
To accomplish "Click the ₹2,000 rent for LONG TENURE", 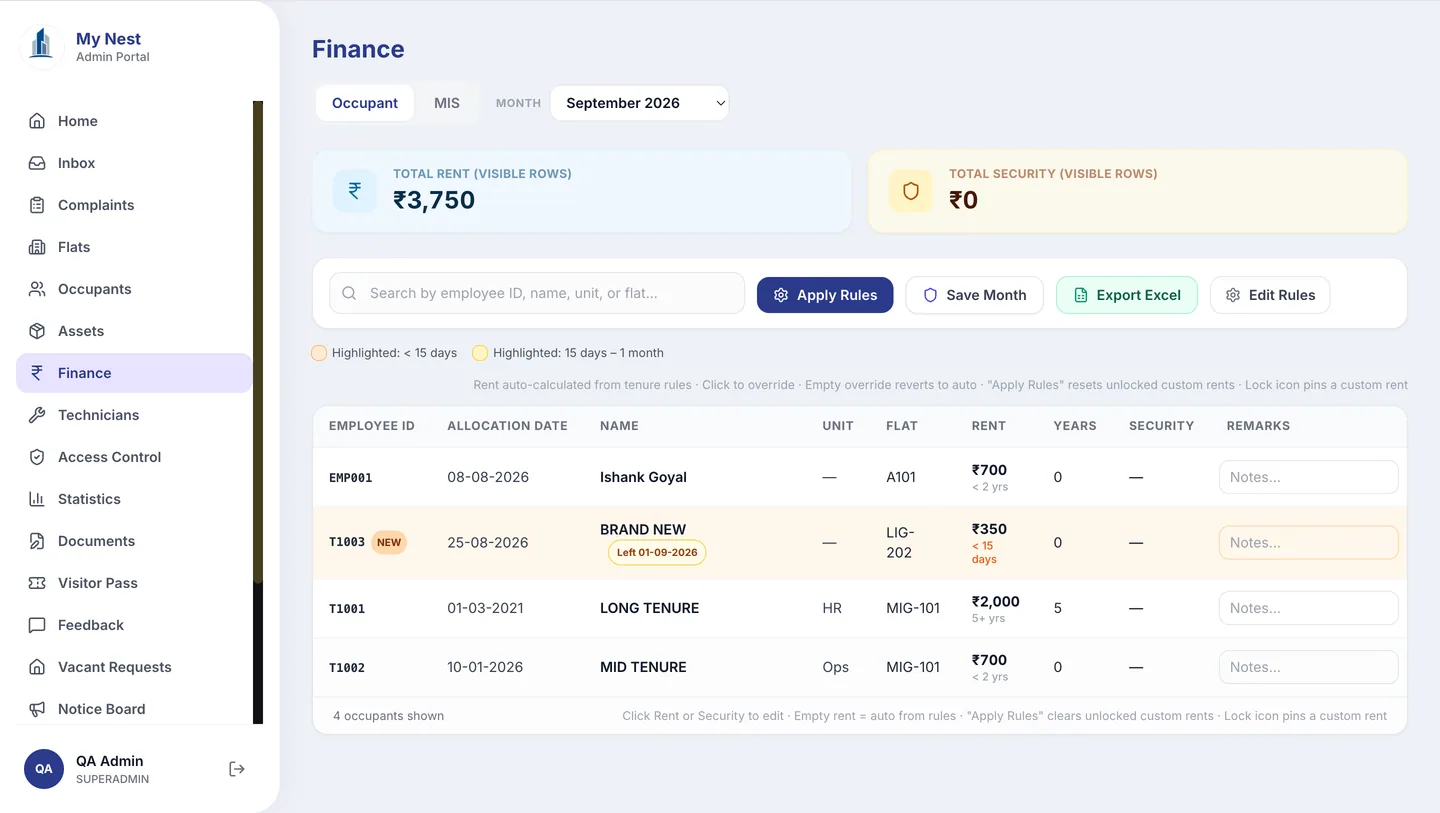I will tap(996, 602).
